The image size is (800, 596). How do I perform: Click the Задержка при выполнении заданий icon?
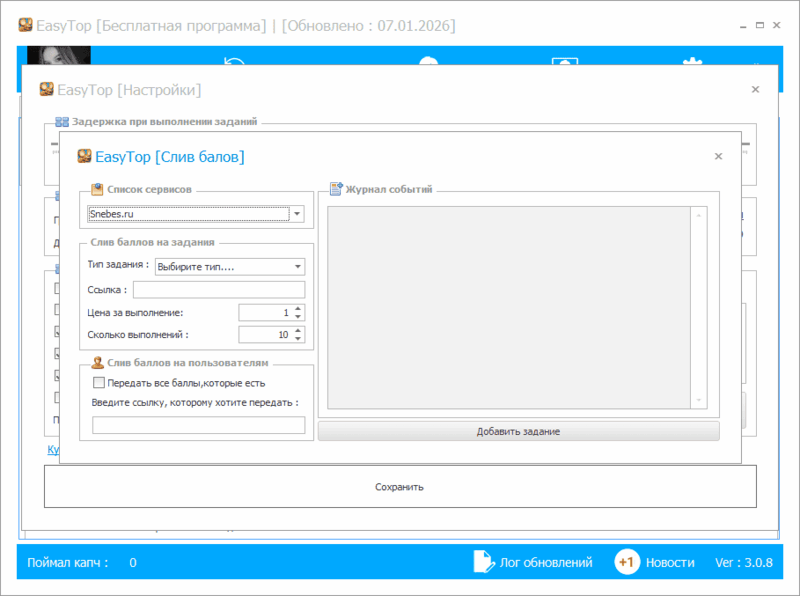(x=62, y=121)
